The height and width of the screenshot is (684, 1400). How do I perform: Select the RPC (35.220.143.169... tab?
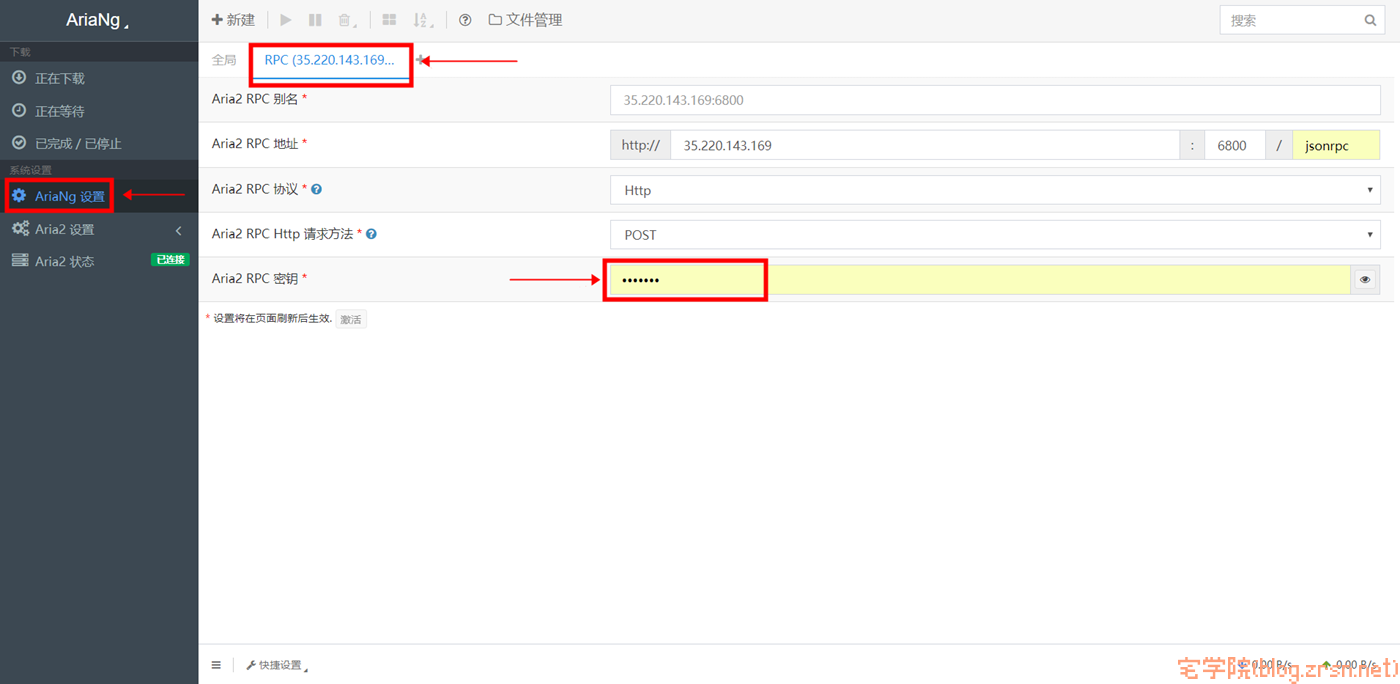click(330, 60)
